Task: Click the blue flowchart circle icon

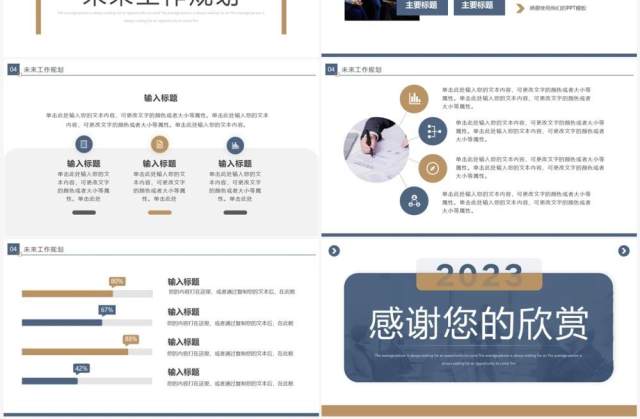Action: pyautogui.click(x=433, y=131)
